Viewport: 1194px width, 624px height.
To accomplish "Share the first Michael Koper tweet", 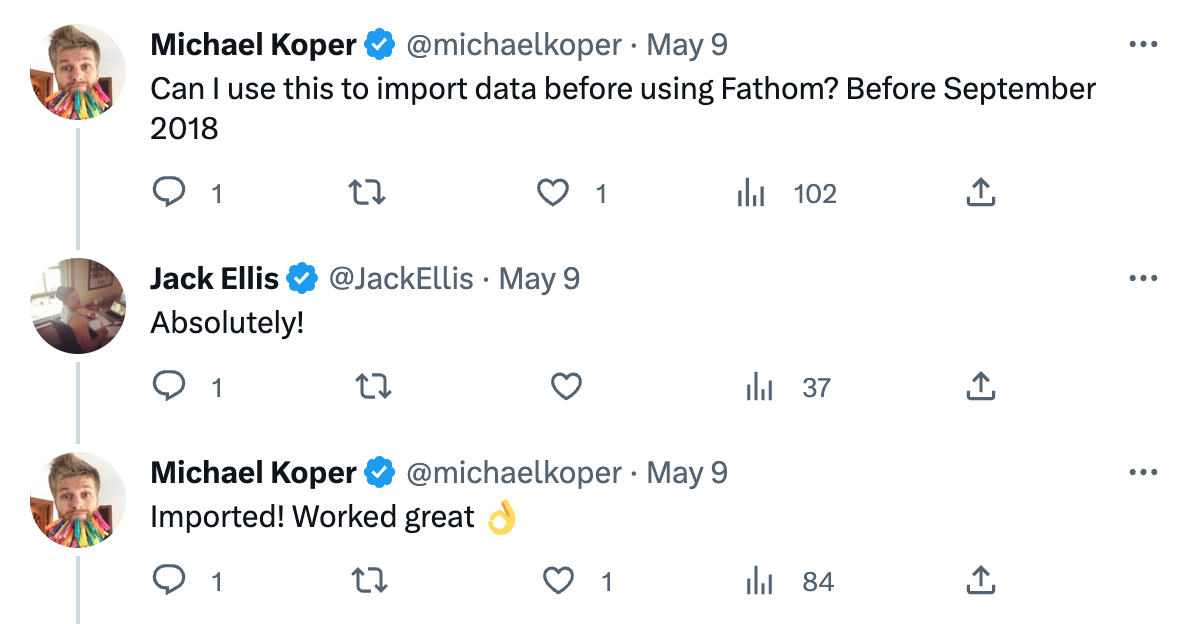I will point(980,193).
